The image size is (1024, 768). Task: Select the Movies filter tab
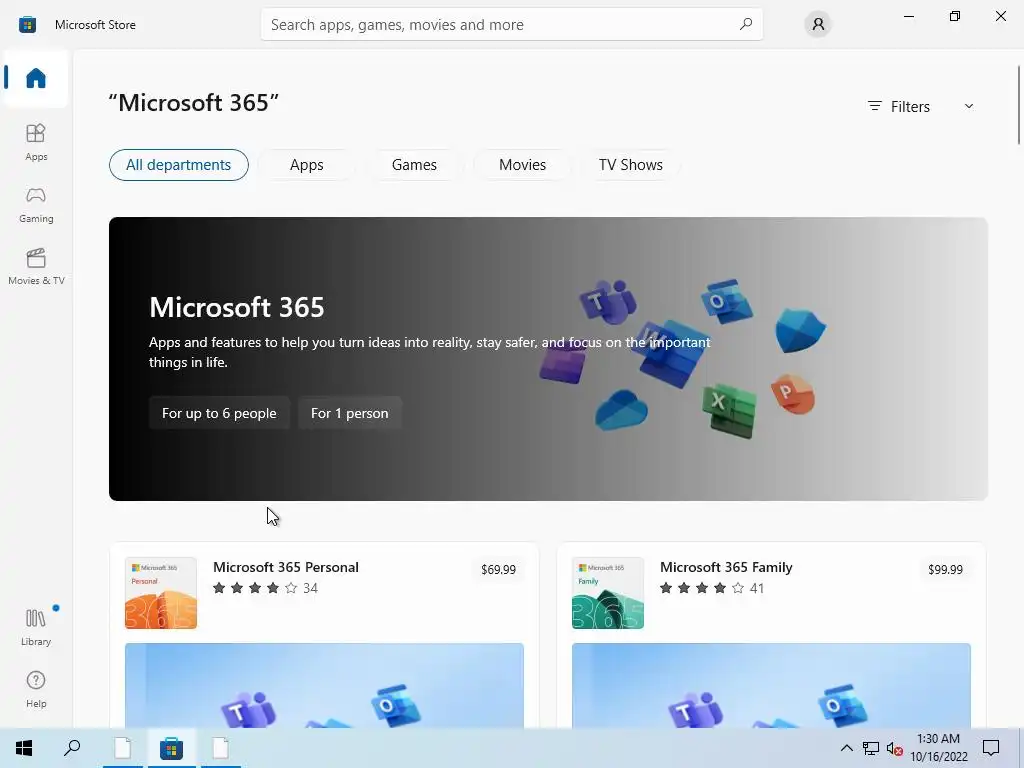(x=522, y=165)
